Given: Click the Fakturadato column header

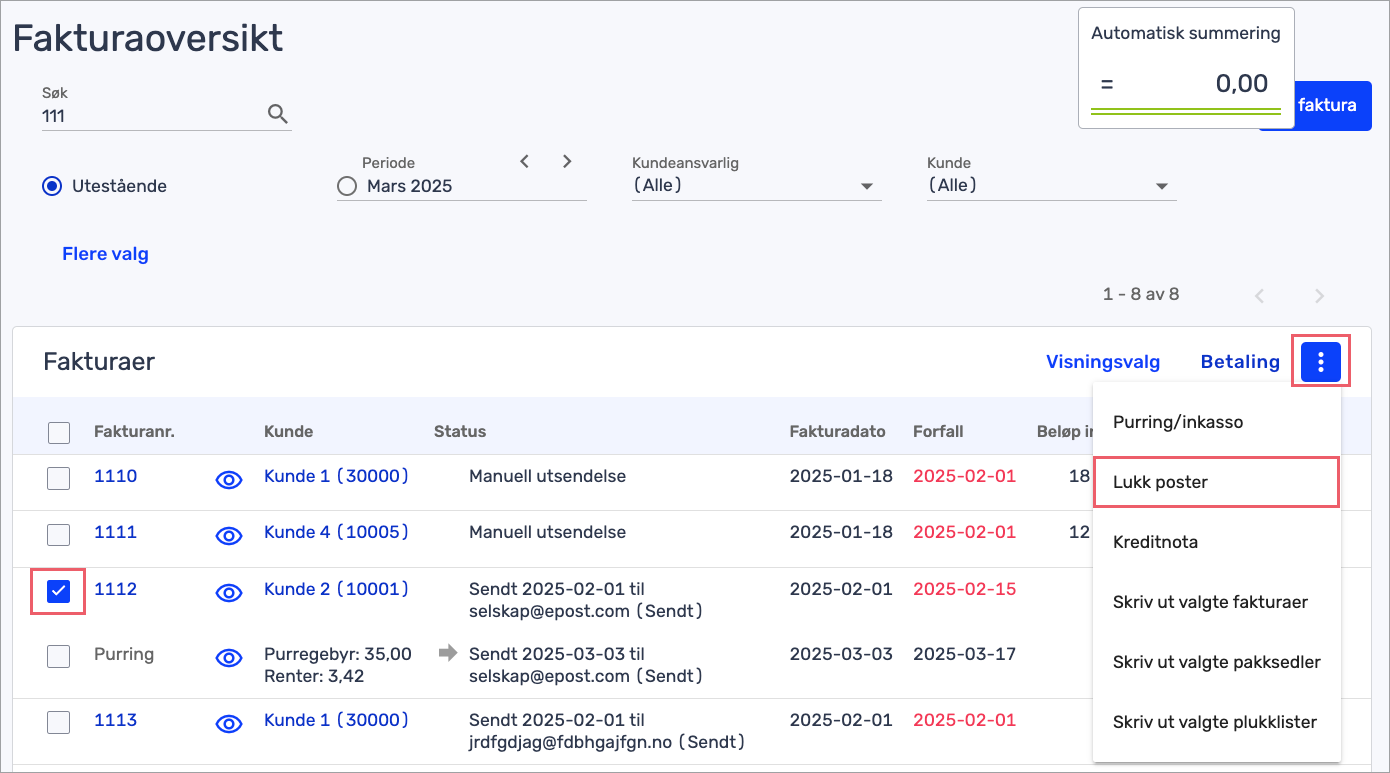Looking at the screenshot, I should click(838, 432).
